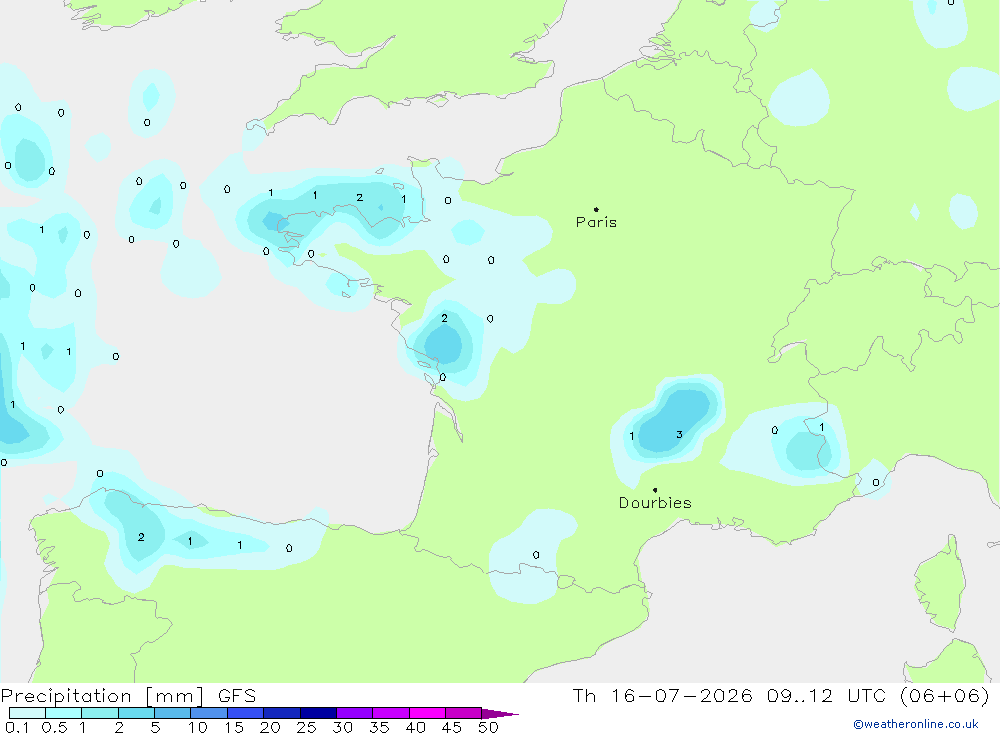Click the Paris city label

596,222
